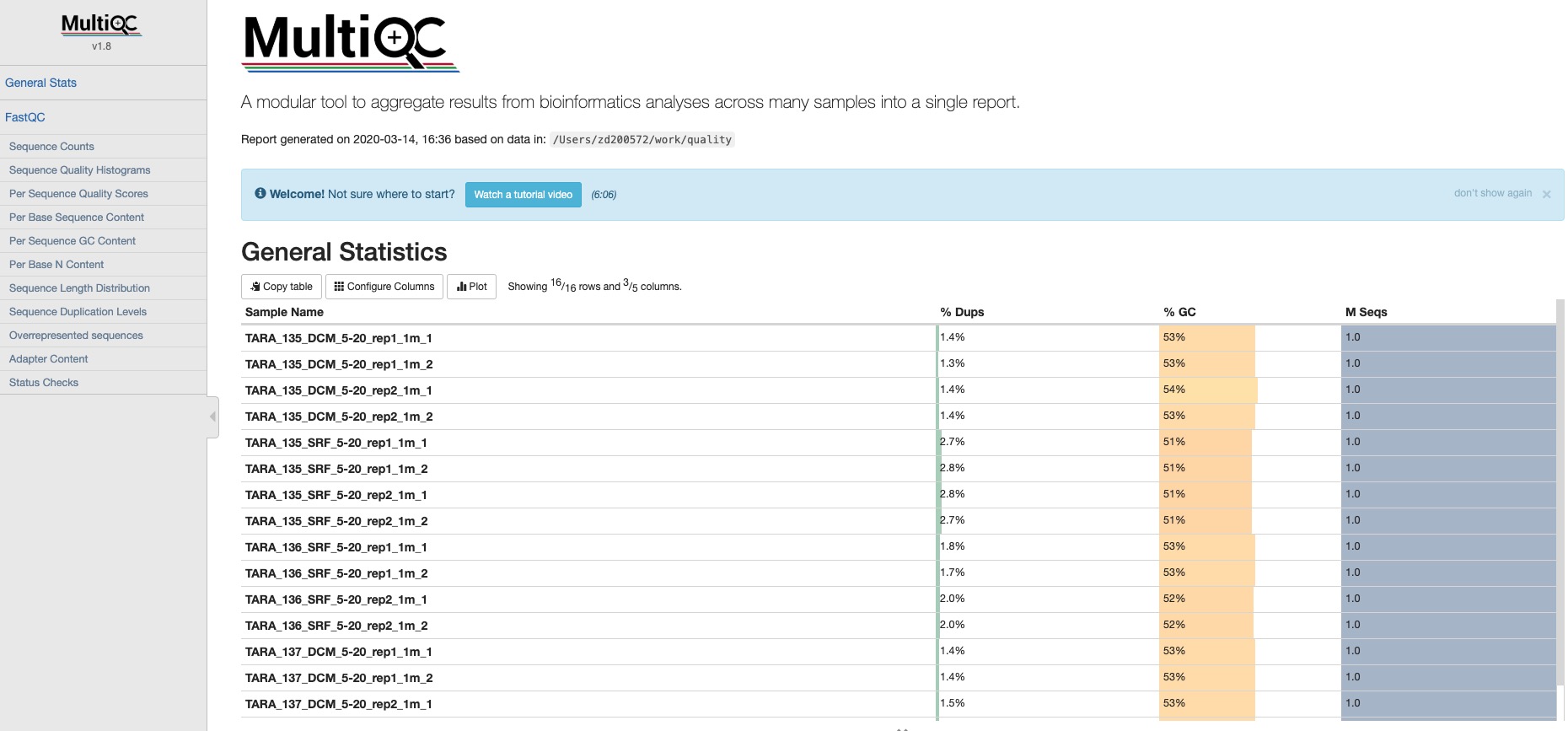Select sample TARA_135_DCM_5-20_rep1_1m_2
The height and width of the screenshot is (731, 1568).
[x=339, y=364]
